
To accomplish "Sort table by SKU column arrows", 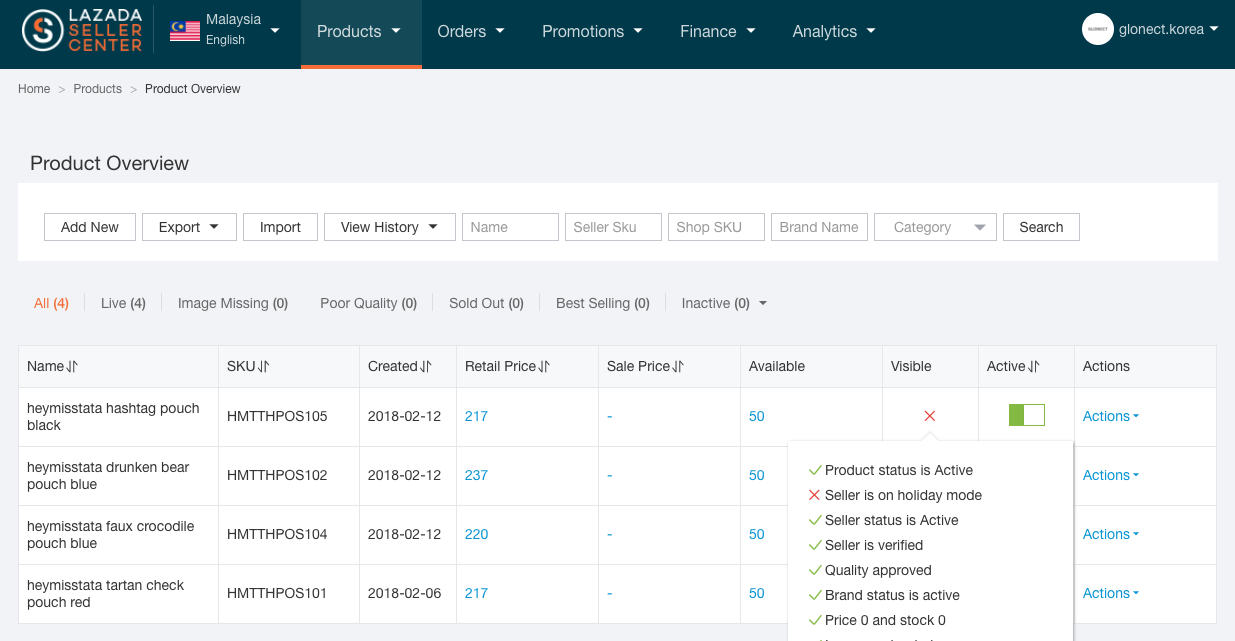I will coord(264,366).
